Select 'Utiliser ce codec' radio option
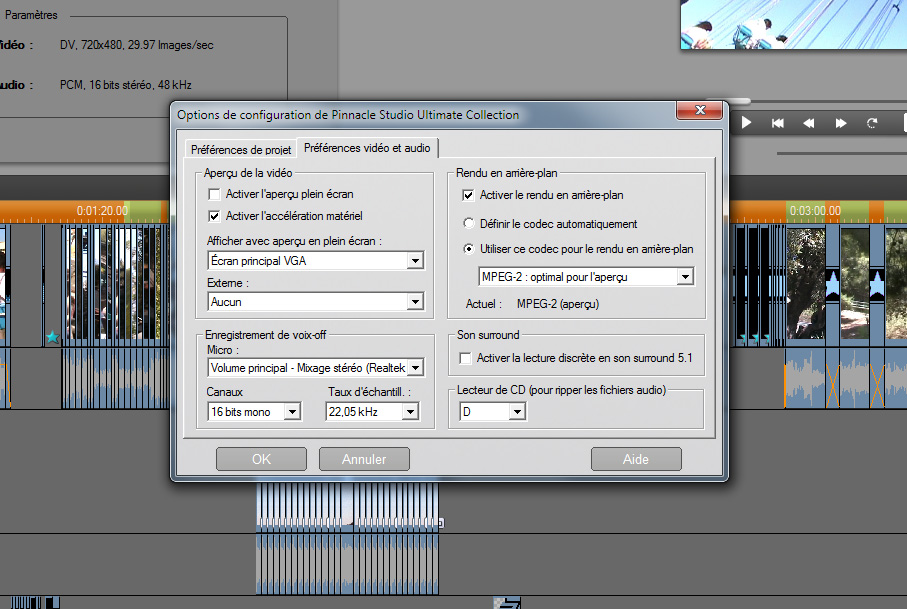This screenshot has height=609, width=907. (469, 249)
